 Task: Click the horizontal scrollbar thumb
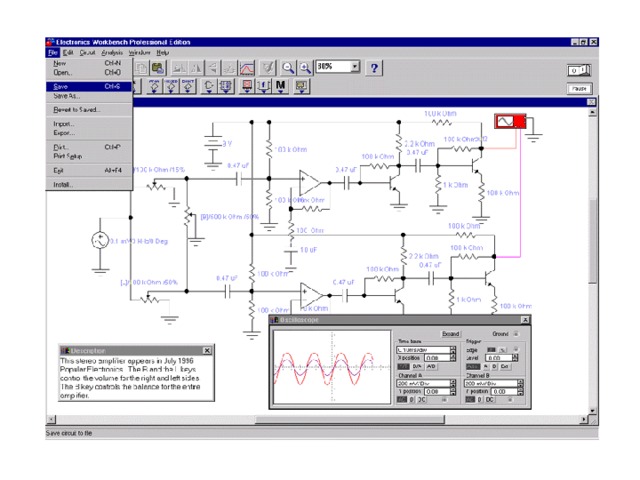click(x=350, y=420)
